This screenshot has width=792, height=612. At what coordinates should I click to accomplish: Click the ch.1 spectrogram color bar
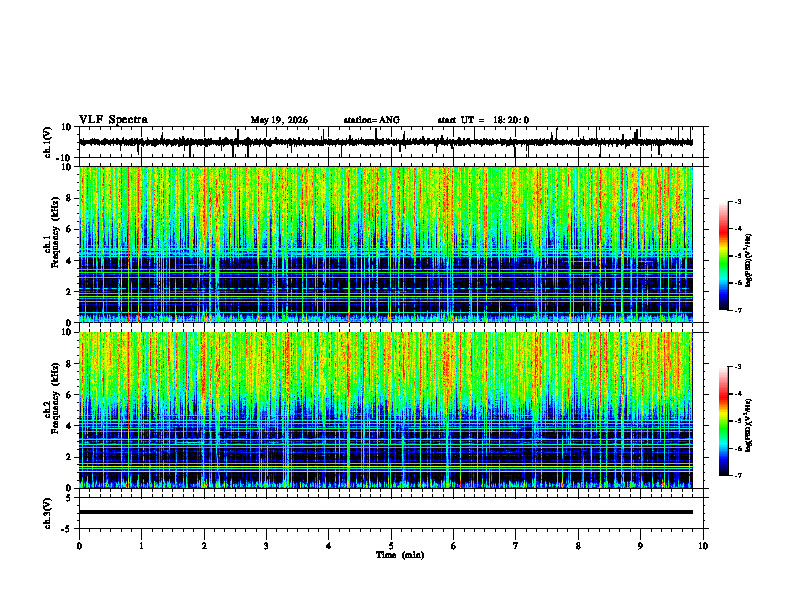pyautogui.click(x=723, y=255)
